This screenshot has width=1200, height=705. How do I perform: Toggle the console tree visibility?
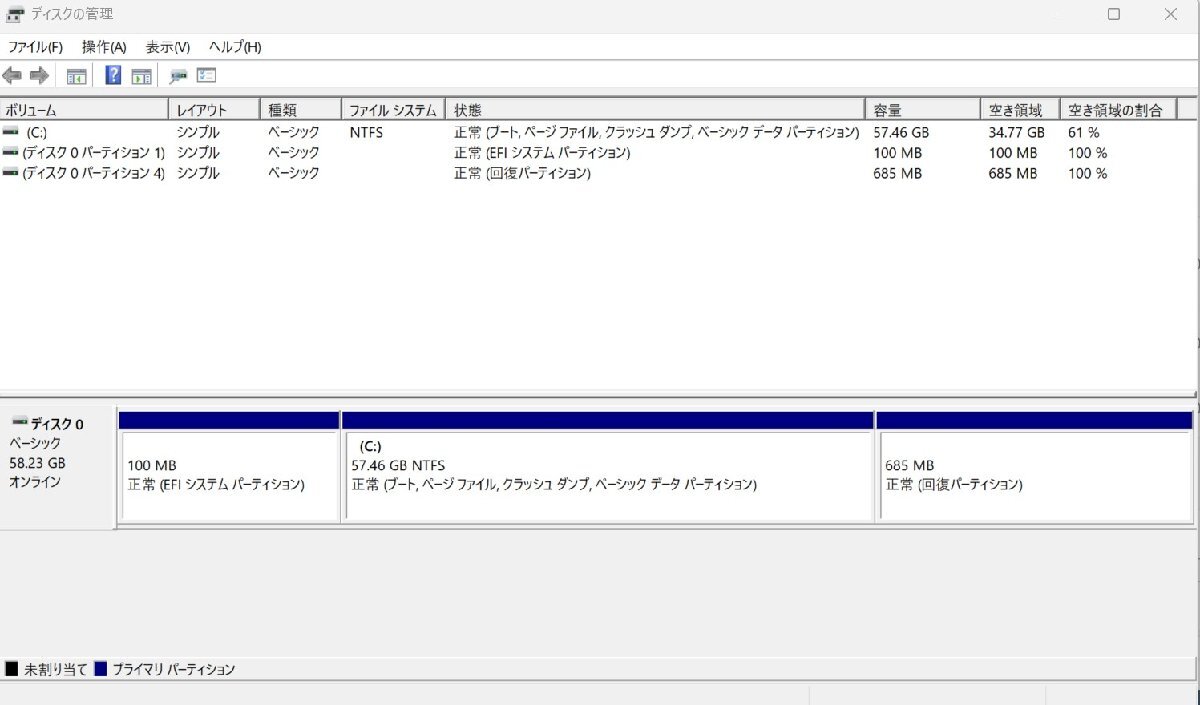pyautogui.click(x=76, y=75)
